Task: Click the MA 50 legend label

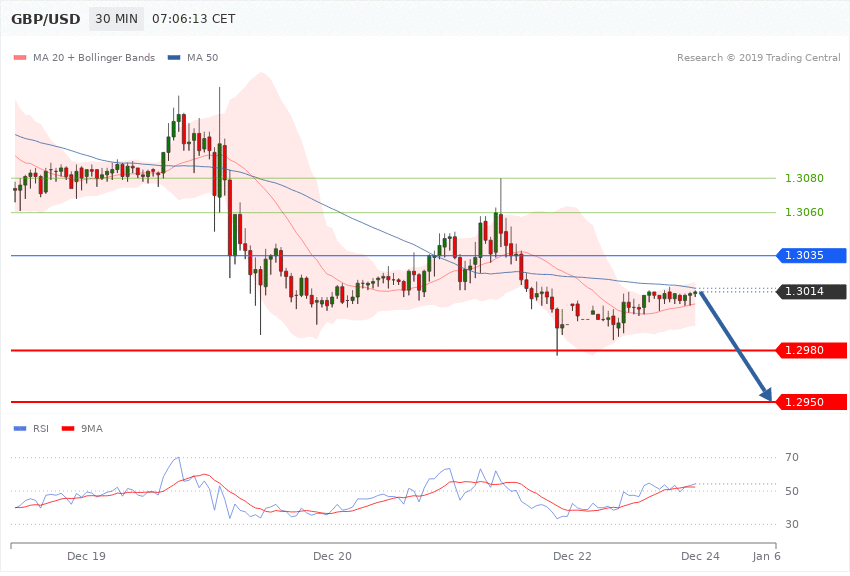Action: pyautogui.click(x=202, y=57)
